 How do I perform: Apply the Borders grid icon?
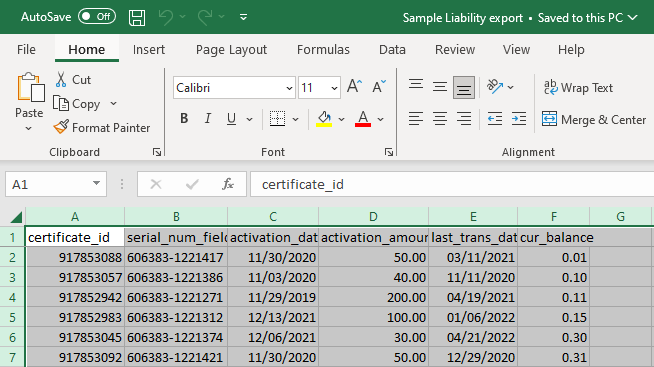277,119
